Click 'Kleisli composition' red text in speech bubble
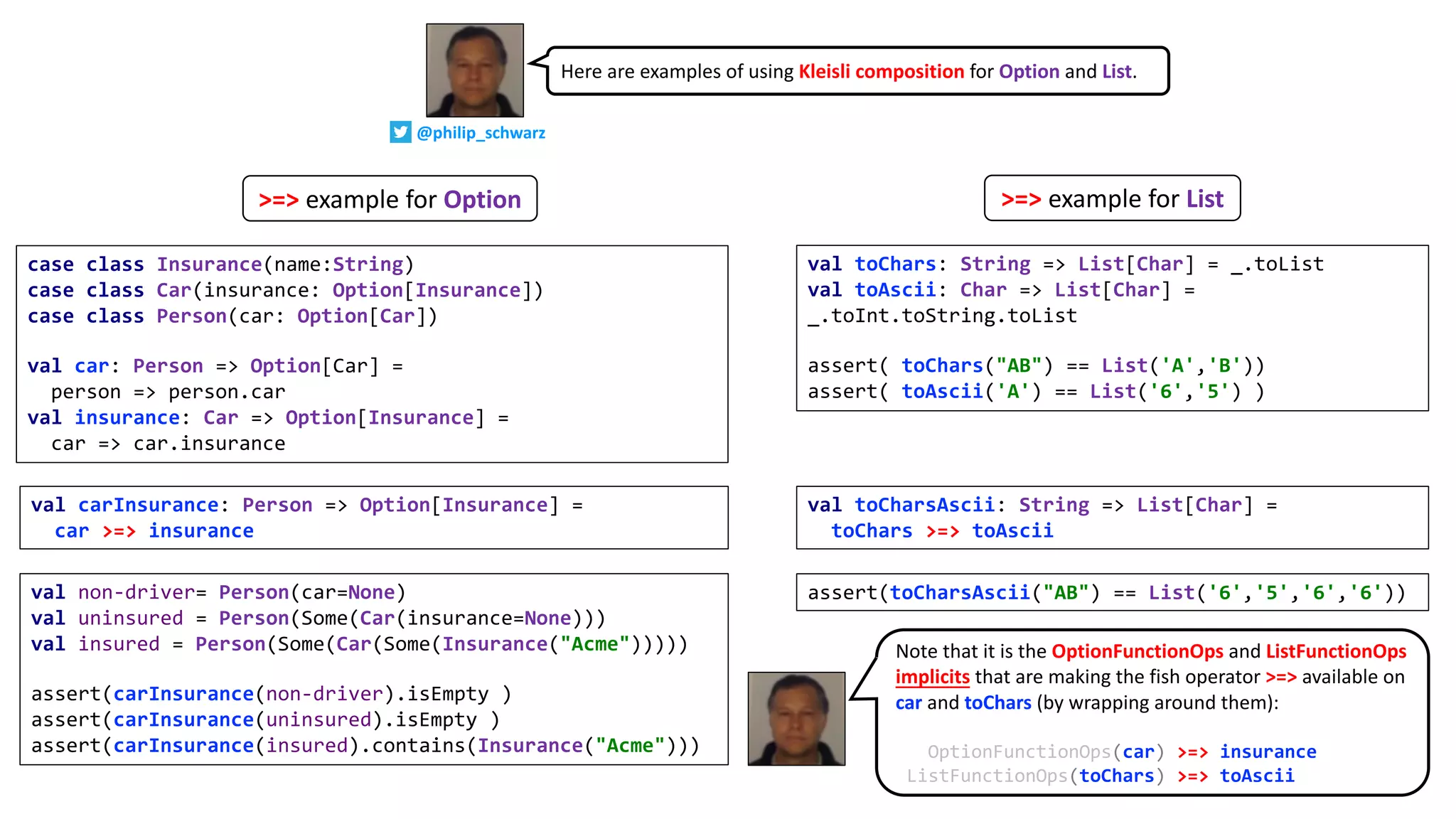The width and height of the screenshot is (1456, 819). [x=881, y=71]
